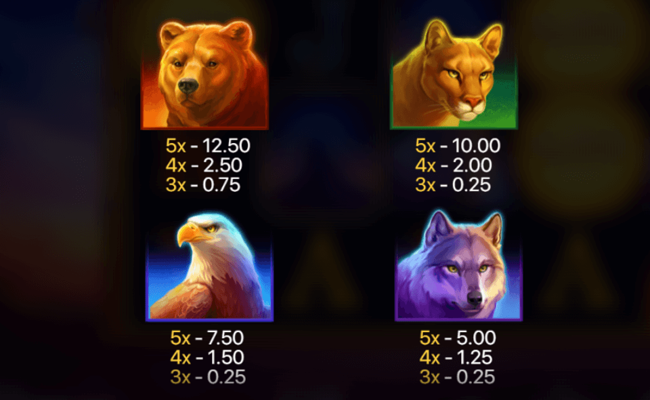Image resolution: width=650 pixels, height=400 pixels.
Task: Click the bear's black nose
Action: [x=188, y=85]
